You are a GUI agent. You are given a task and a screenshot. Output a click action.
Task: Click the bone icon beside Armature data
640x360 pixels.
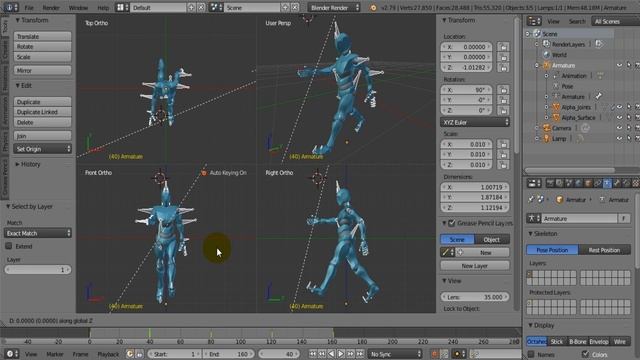click(x=598, y=96)
